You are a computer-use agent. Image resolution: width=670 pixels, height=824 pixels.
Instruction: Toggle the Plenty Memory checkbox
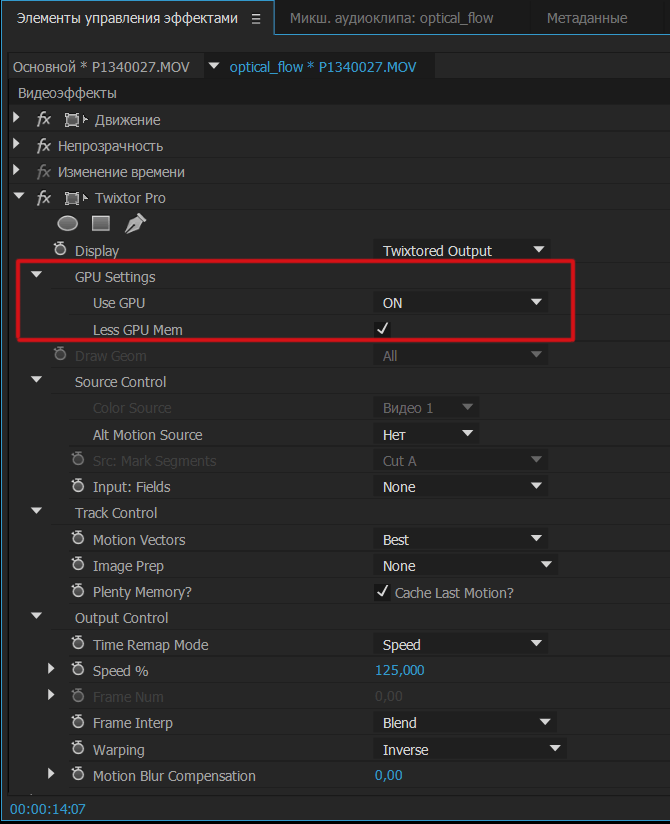click(x=382, y=592)
